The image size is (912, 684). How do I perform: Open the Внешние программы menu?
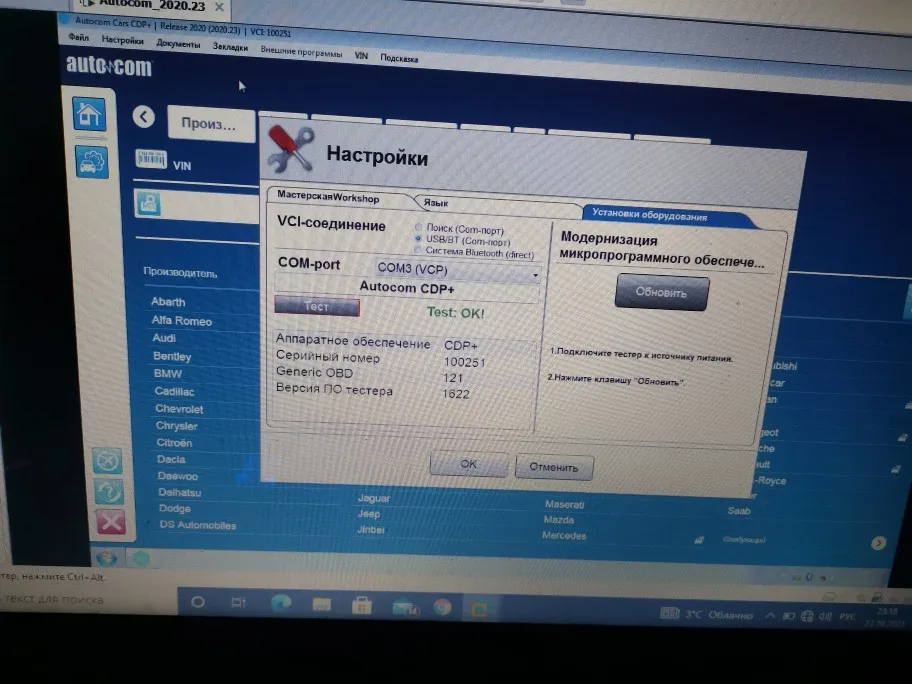(301, 52)
